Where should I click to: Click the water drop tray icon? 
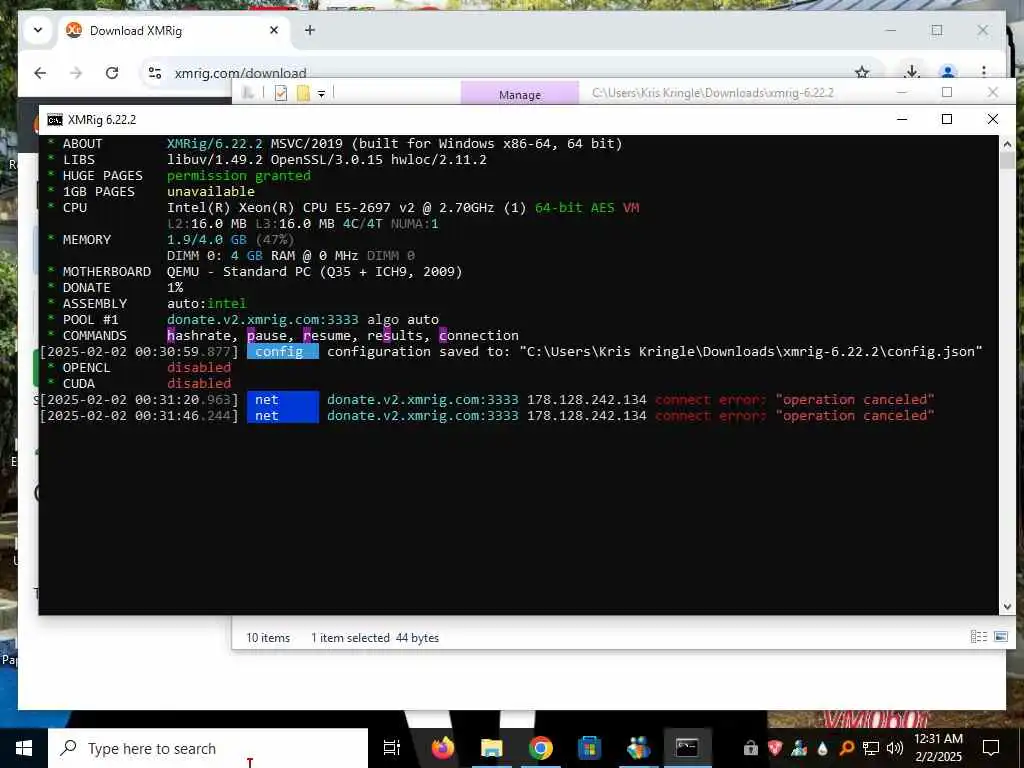pos(822,748)
